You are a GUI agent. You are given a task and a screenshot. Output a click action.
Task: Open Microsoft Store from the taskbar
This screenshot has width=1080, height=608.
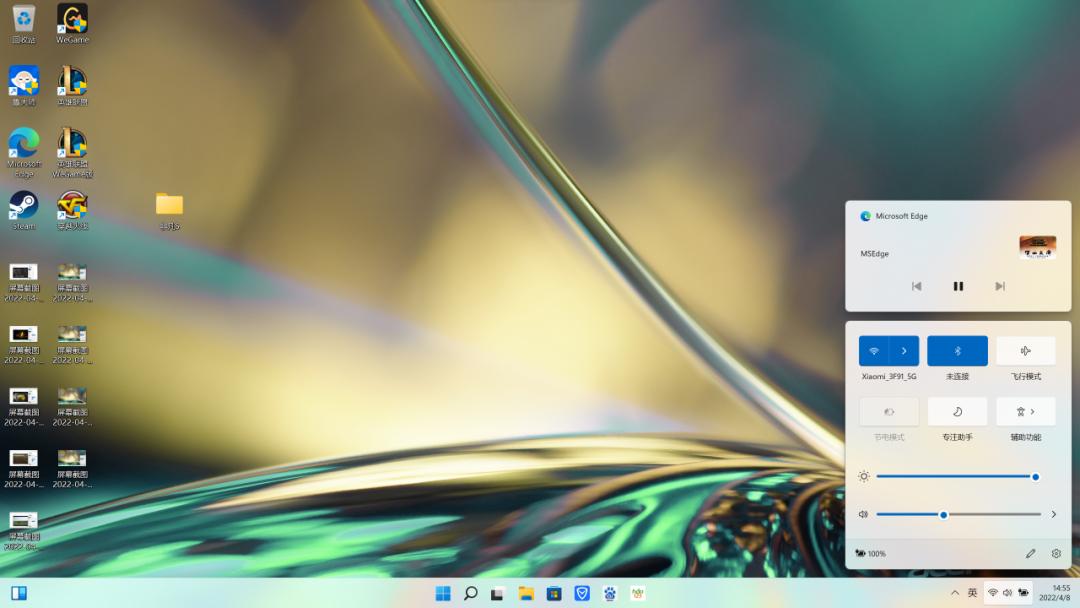[x=554, y=593]
